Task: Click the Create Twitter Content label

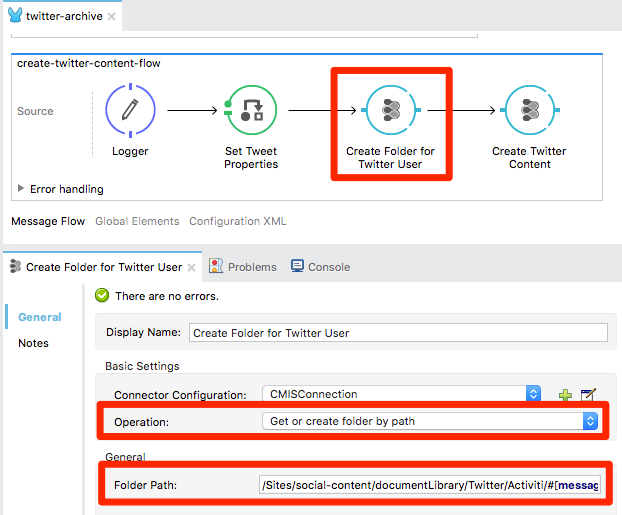Action: [x=529, y=158]
